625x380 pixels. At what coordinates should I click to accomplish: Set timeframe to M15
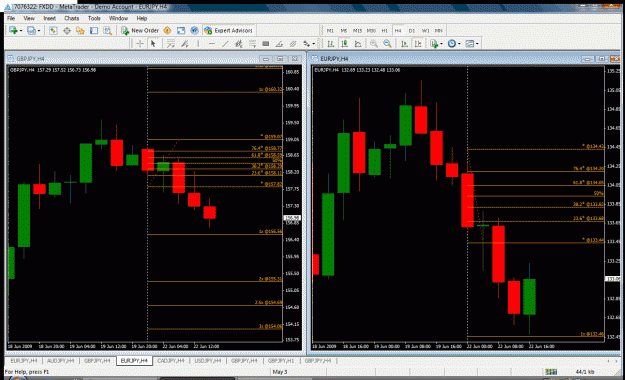pyautogui.click(x=357, y=31)
